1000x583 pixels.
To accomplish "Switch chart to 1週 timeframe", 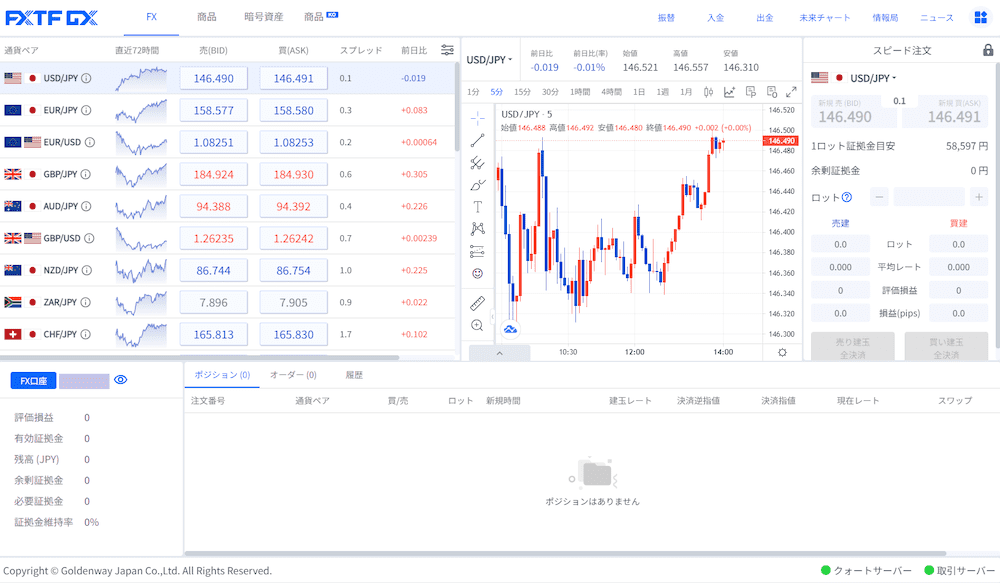I will 663,92.
